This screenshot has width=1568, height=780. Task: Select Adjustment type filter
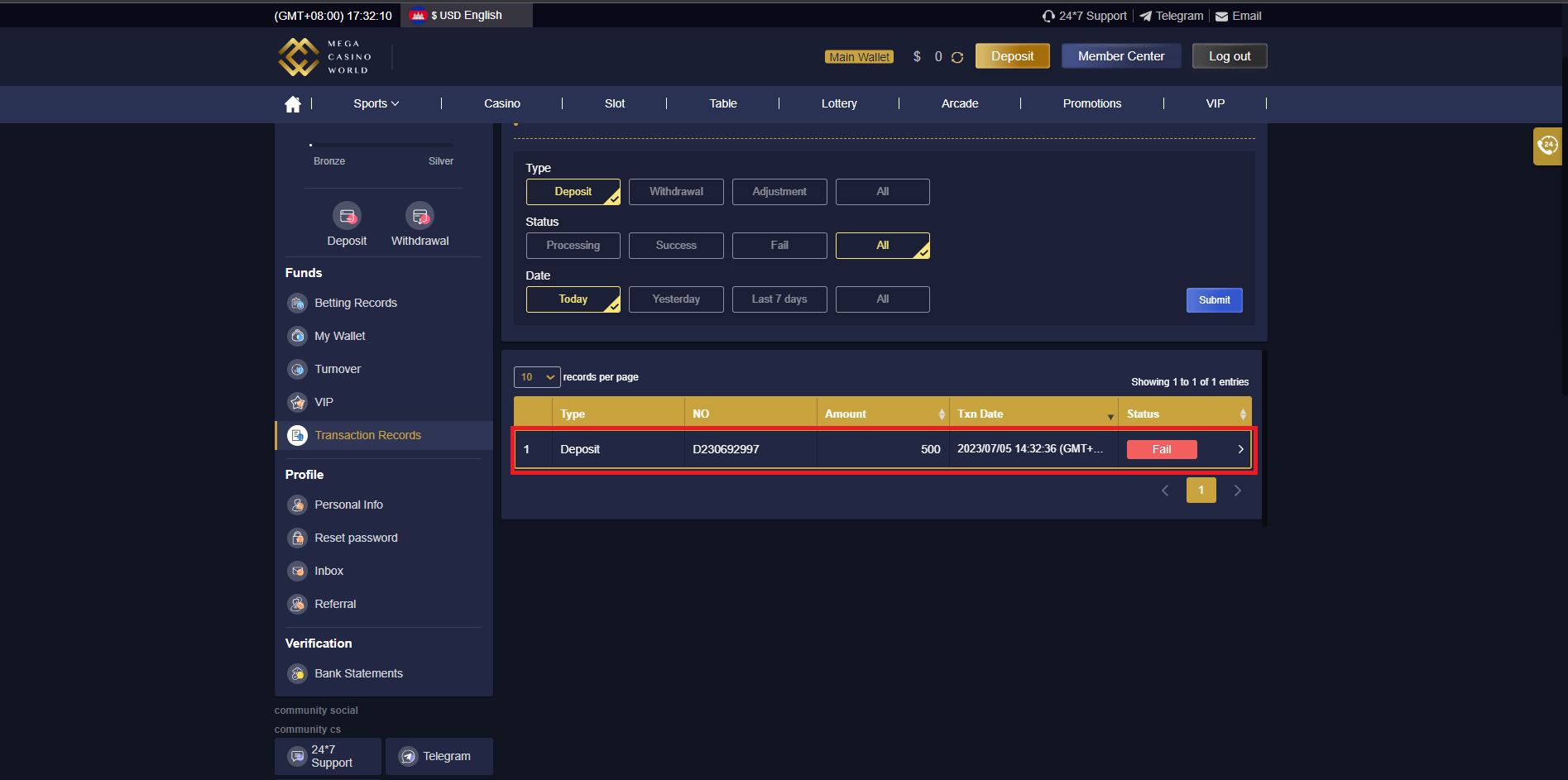tap(779, 192)
